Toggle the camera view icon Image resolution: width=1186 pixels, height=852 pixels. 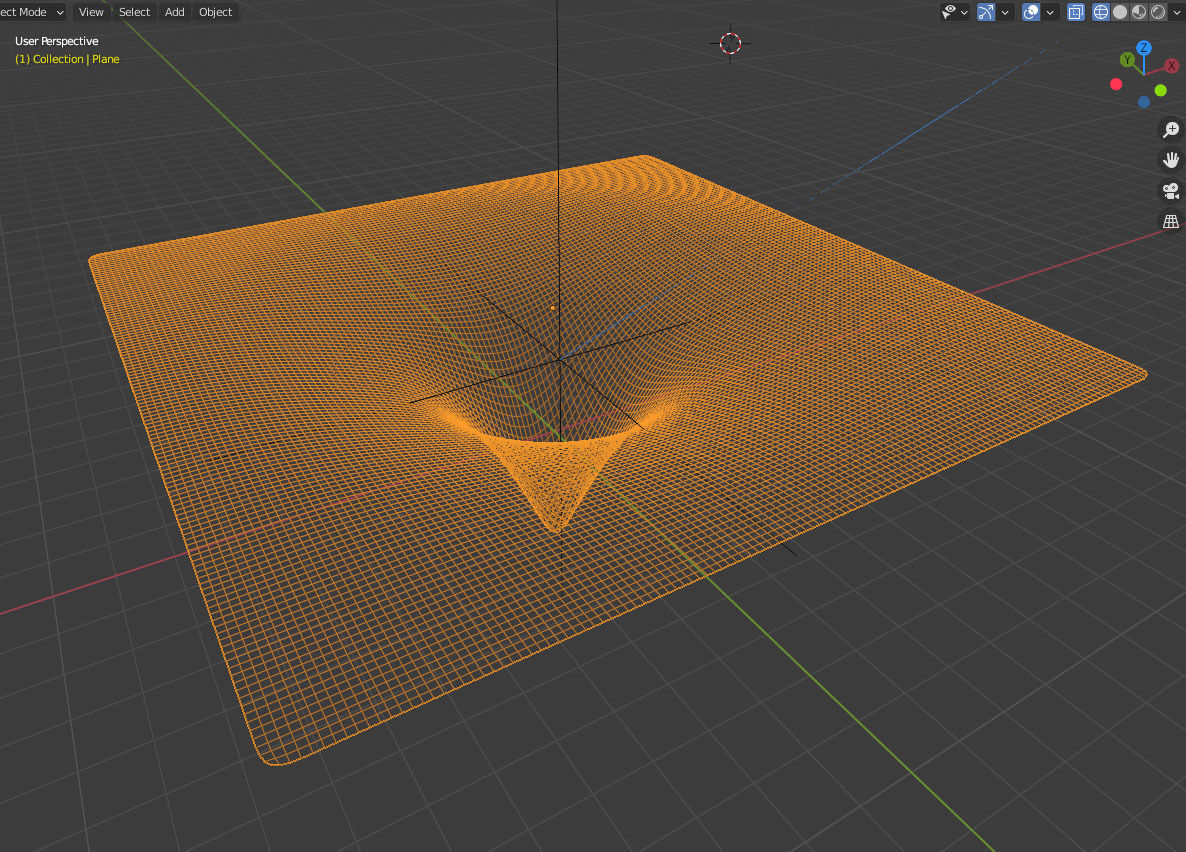click(1171, 191)
